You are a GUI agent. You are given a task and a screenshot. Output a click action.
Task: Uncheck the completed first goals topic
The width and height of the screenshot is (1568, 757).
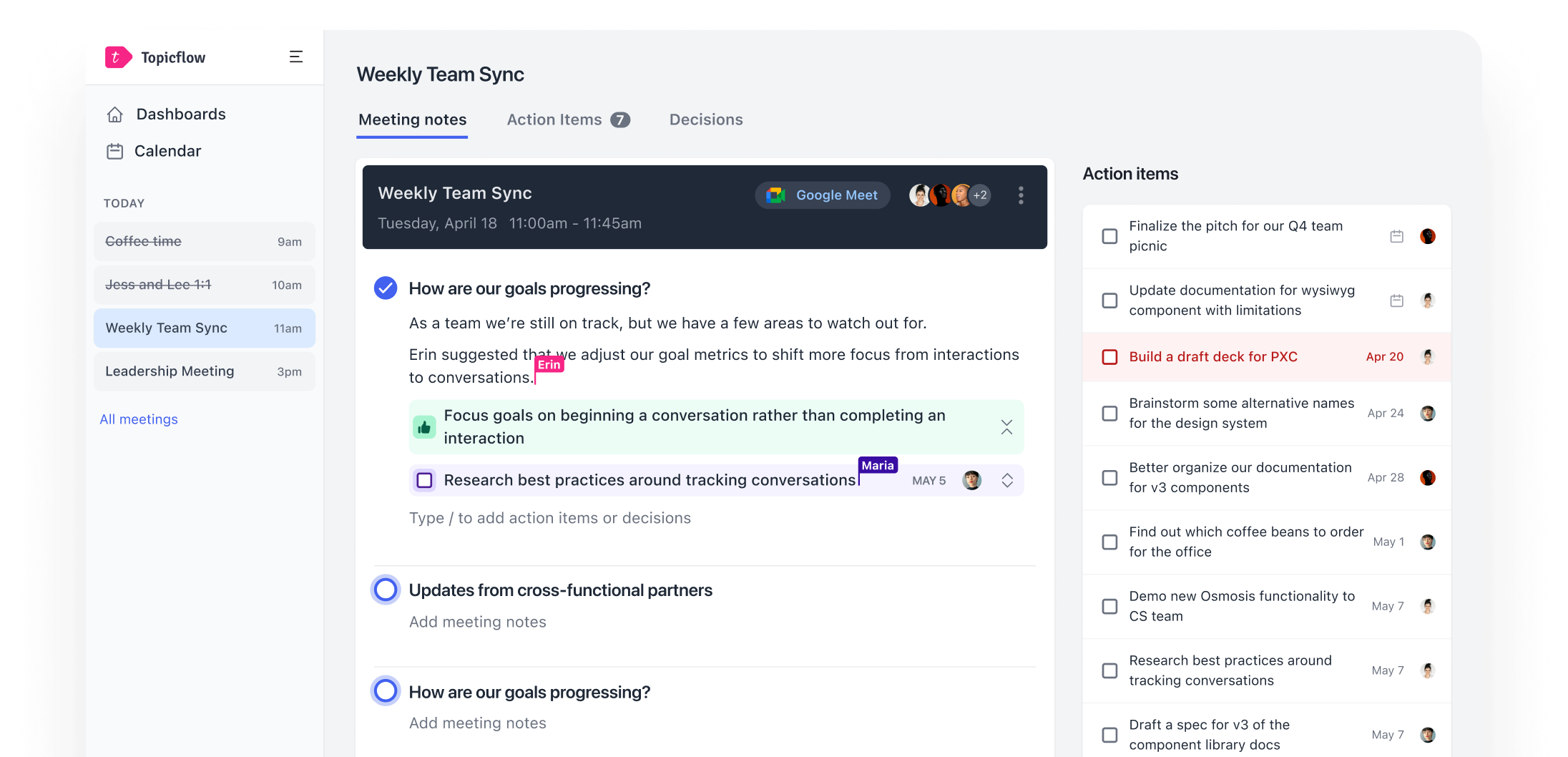coord(386,288)
